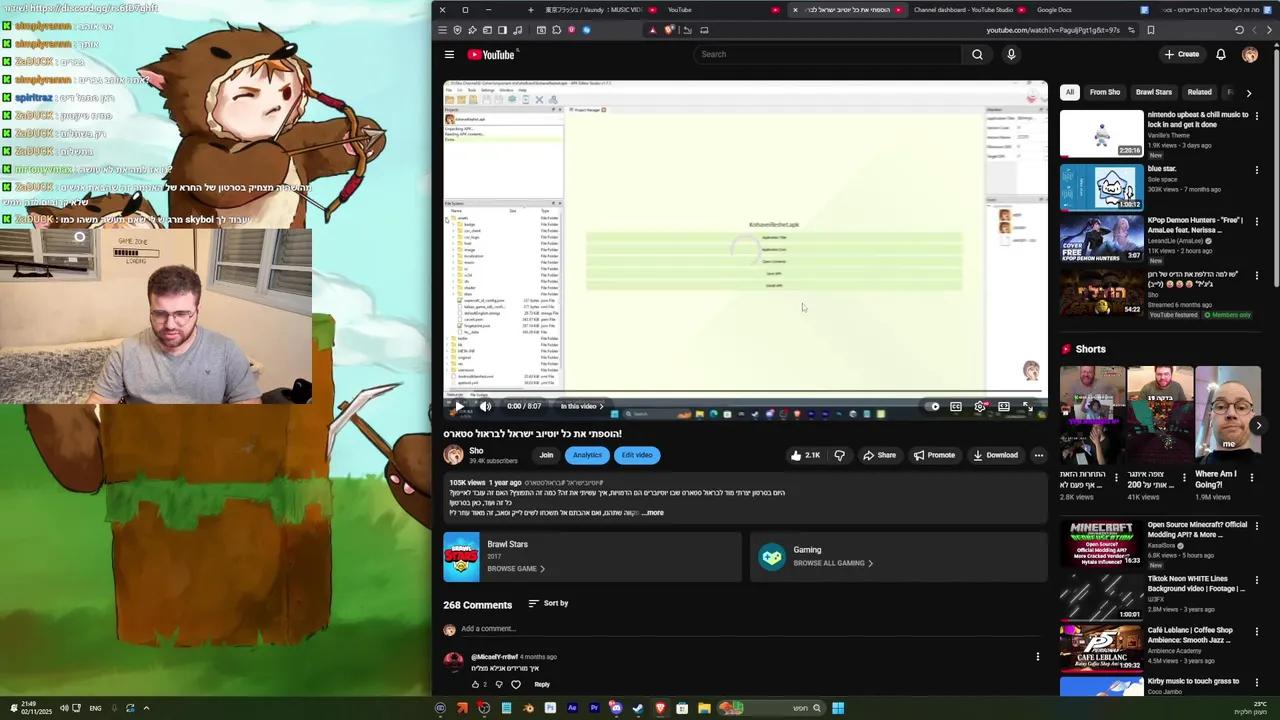Heart the first comment
The width and height of the screenshot is (1280, 720).
click(x=516, y=684)
